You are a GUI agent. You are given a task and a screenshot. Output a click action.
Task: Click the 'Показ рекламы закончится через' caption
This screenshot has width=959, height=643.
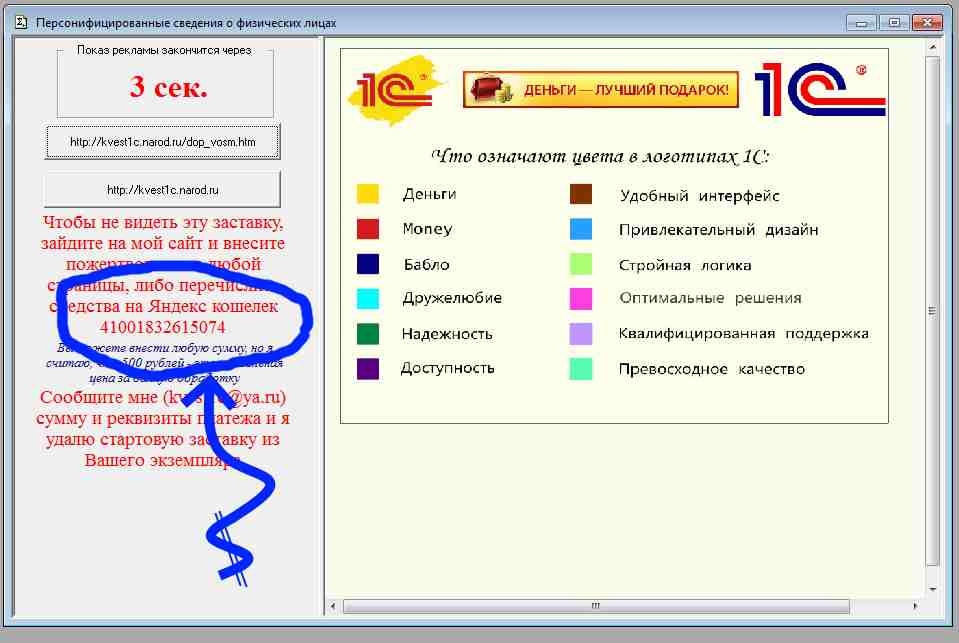pos(164,50)
